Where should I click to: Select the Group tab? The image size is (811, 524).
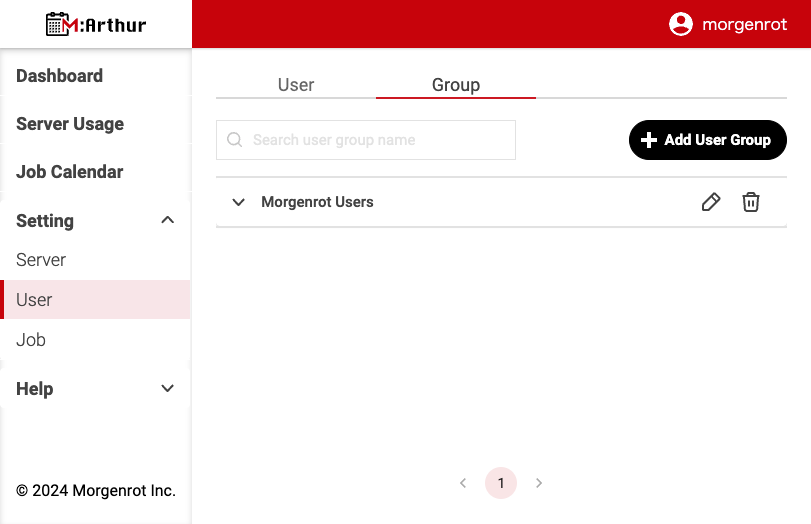(x=456, y=85)
